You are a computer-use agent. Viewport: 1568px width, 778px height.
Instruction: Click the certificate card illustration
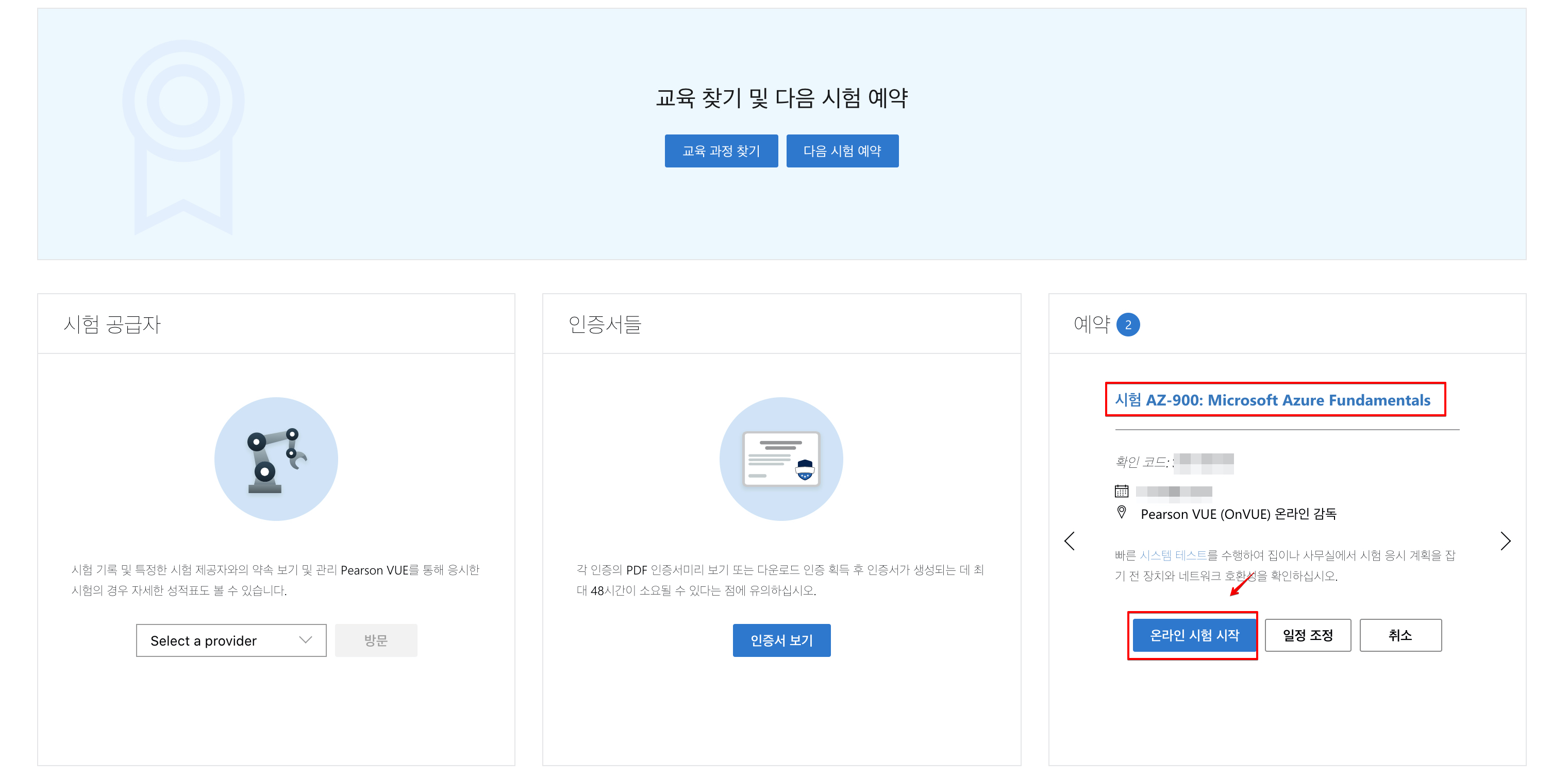[x=781, y=459]
